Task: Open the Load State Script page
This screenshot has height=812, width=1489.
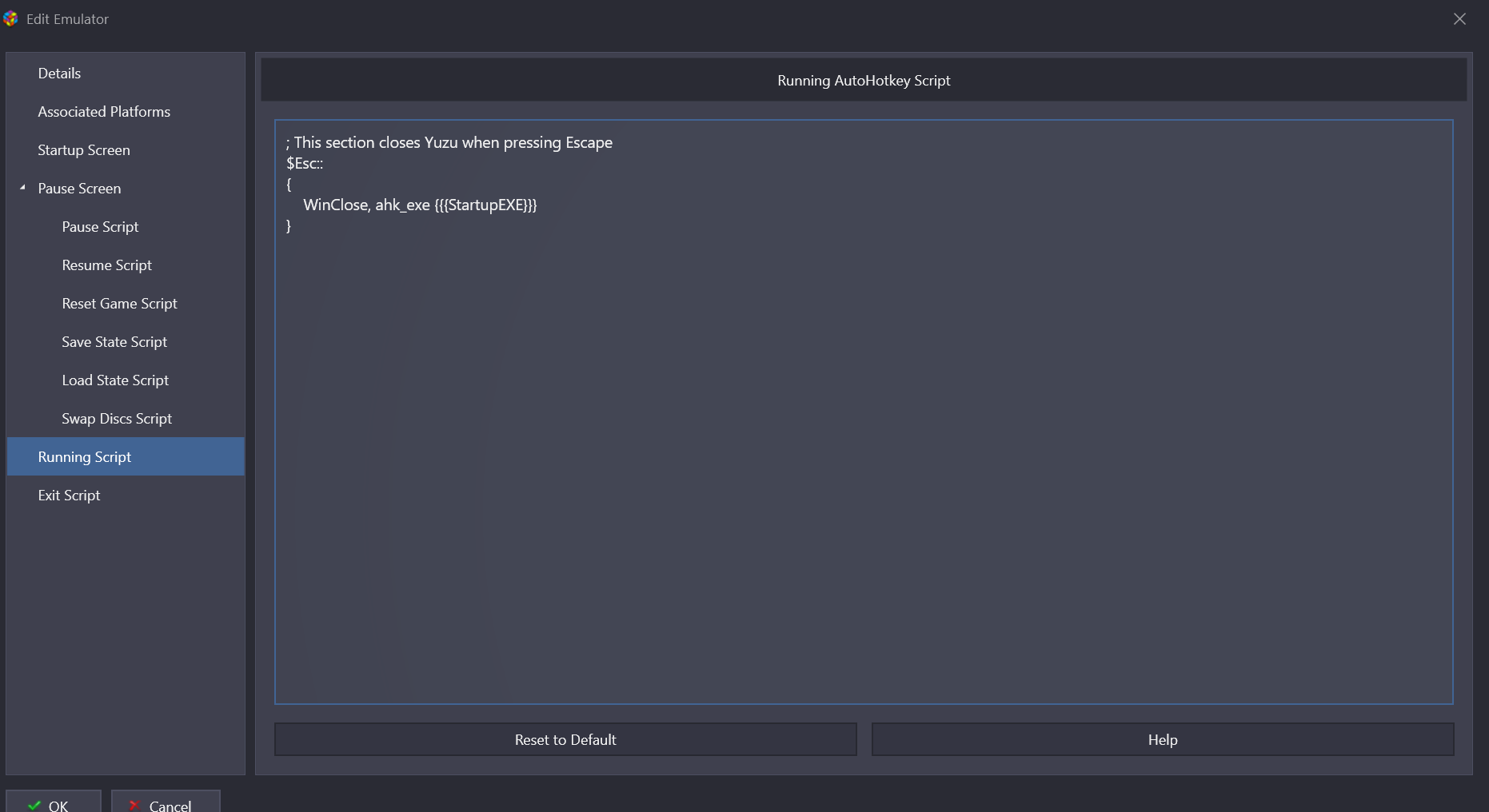Action: pyautogui.click(x=126, y=380)
